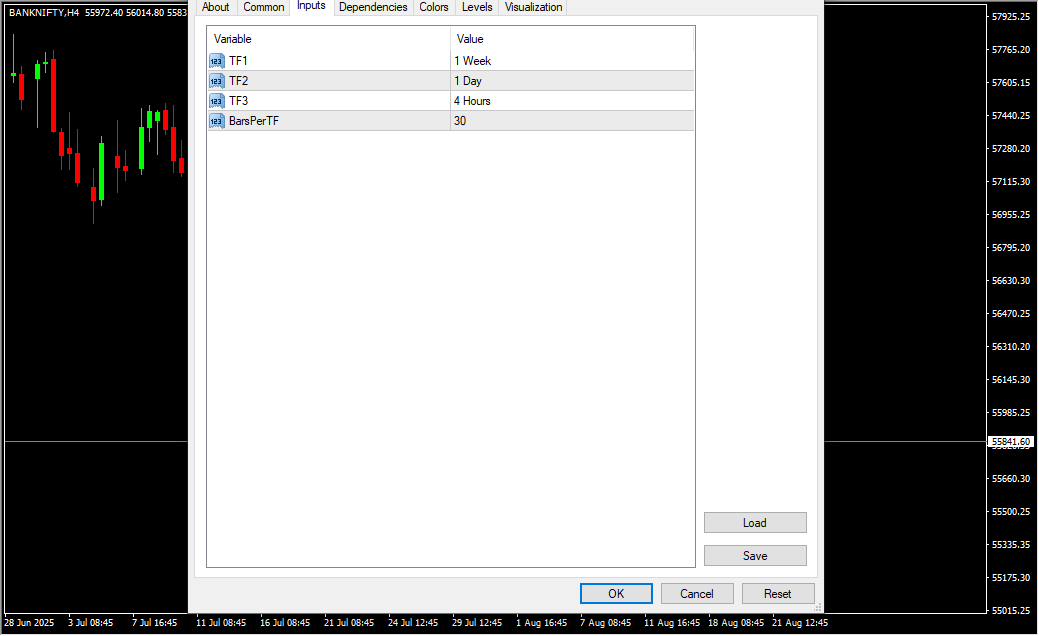This screenshot has height=636, width=1039.
Task: Click the icon next to BarsPerTF
Action: [x=217, y=121]
